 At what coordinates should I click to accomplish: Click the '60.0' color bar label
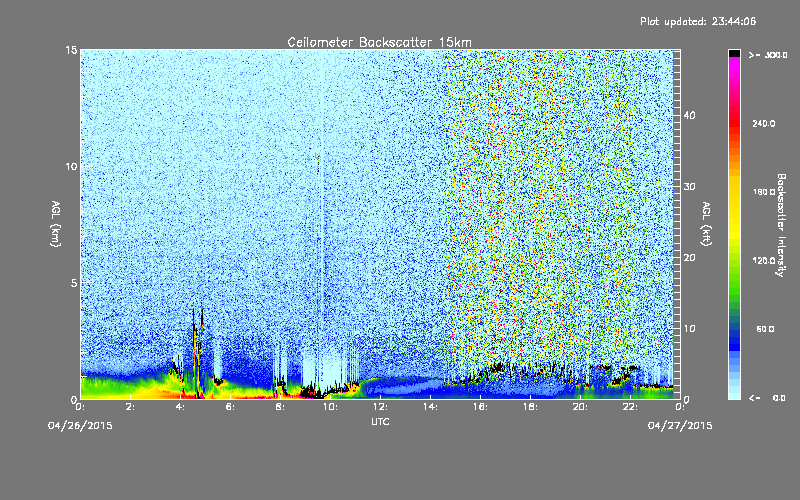pyautogui.click(x=765, y=329)
